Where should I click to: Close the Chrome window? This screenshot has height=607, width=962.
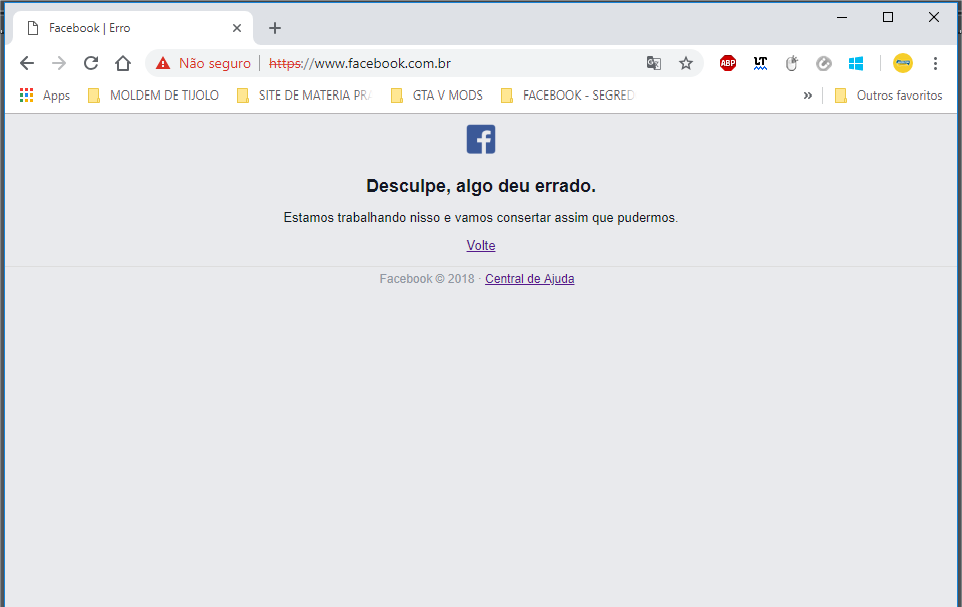click(x=934, y=17)
